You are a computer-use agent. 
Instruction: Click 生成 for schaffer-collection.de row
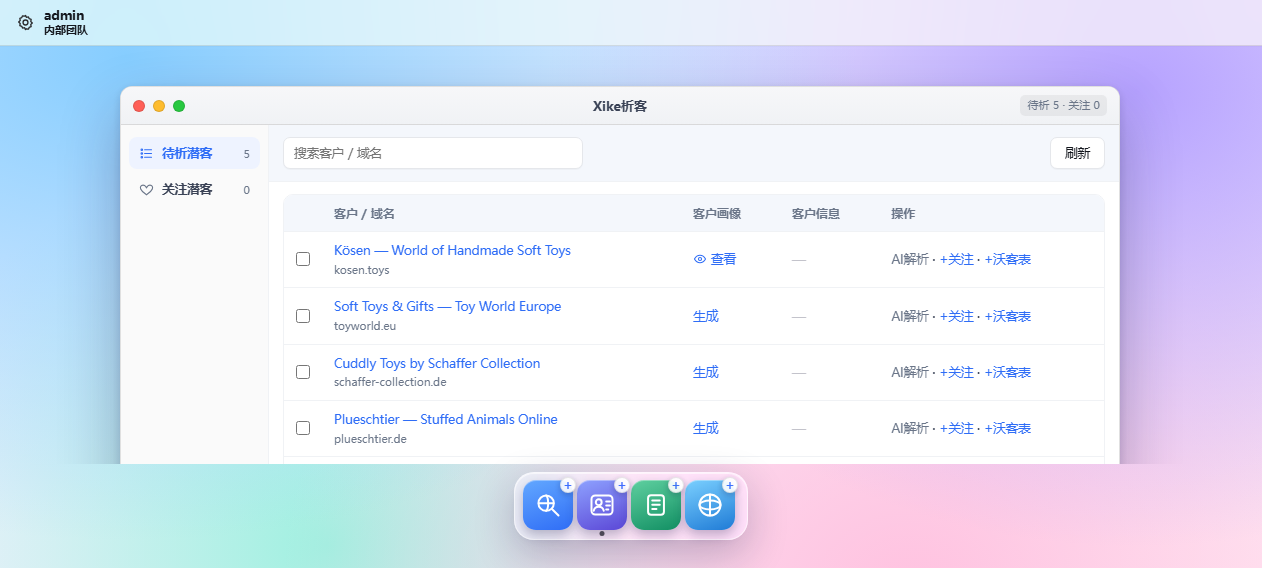[706, 372]
